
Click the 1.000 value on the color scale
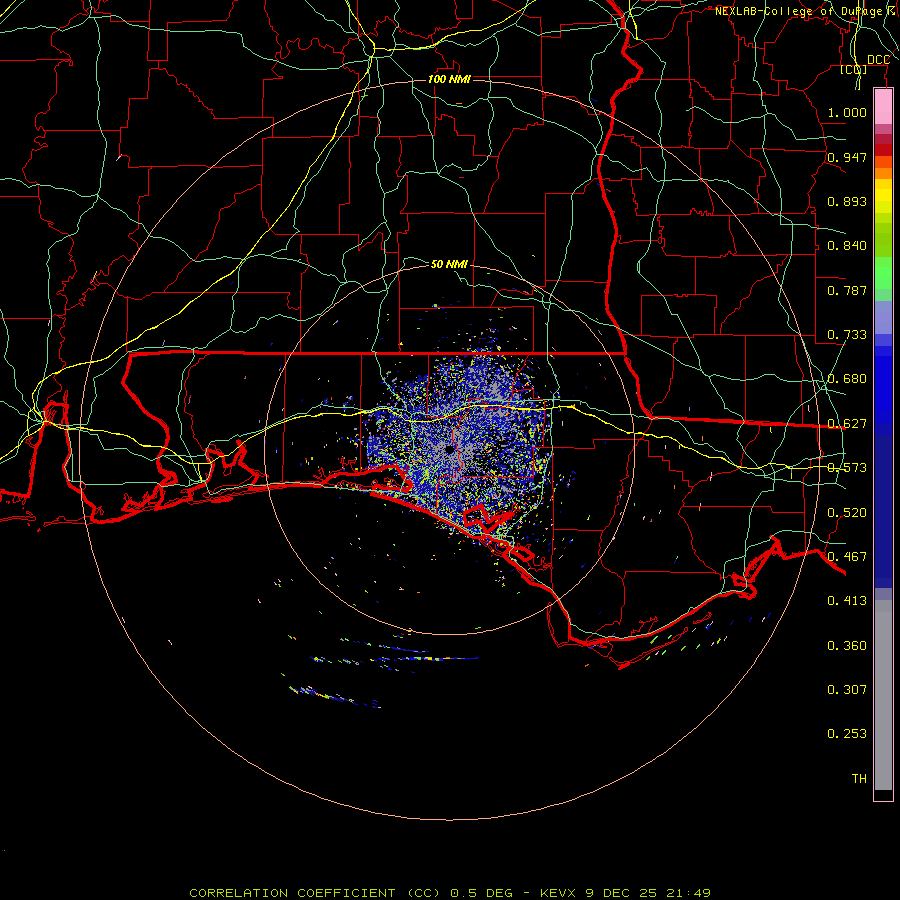[x=847, y=112]
